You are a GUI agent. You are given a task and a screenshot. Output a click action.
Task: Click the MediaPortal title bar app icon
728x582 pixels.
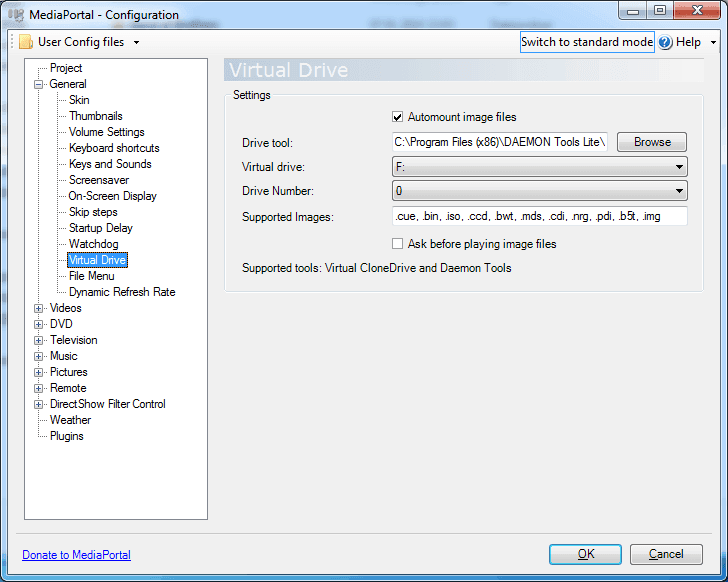(16, 14)
